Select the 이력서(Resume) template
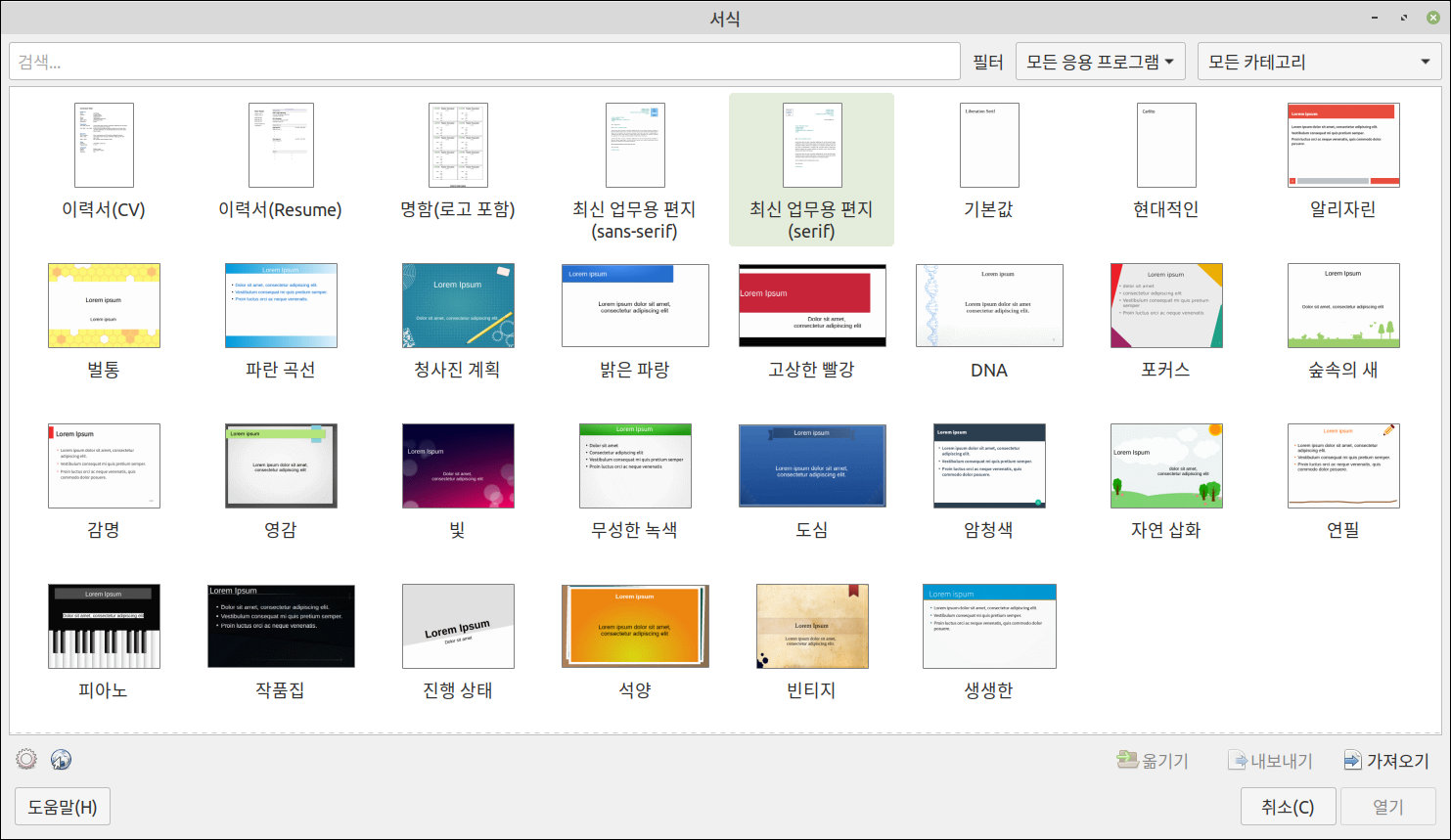This screenshot has width=1451, height=840. click(281, 162)
